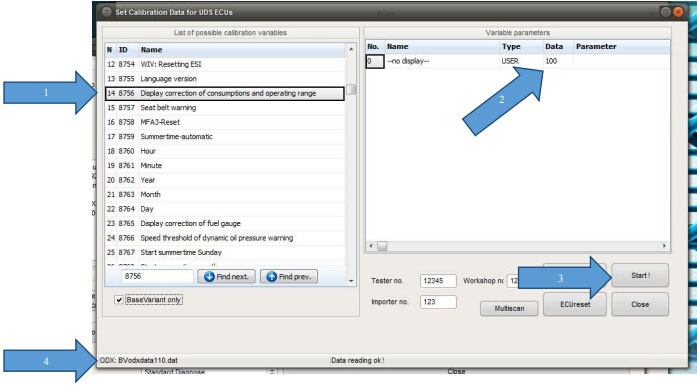Click the Importer no. input field
This screenshot has width=697, height=386.
[438, 302]
